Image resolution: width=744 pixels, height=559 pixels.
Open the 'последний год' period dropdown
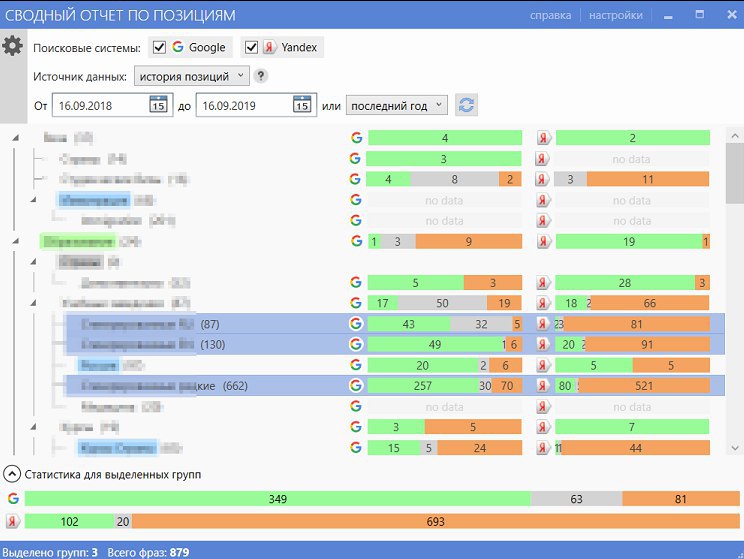tap(397, 105)
